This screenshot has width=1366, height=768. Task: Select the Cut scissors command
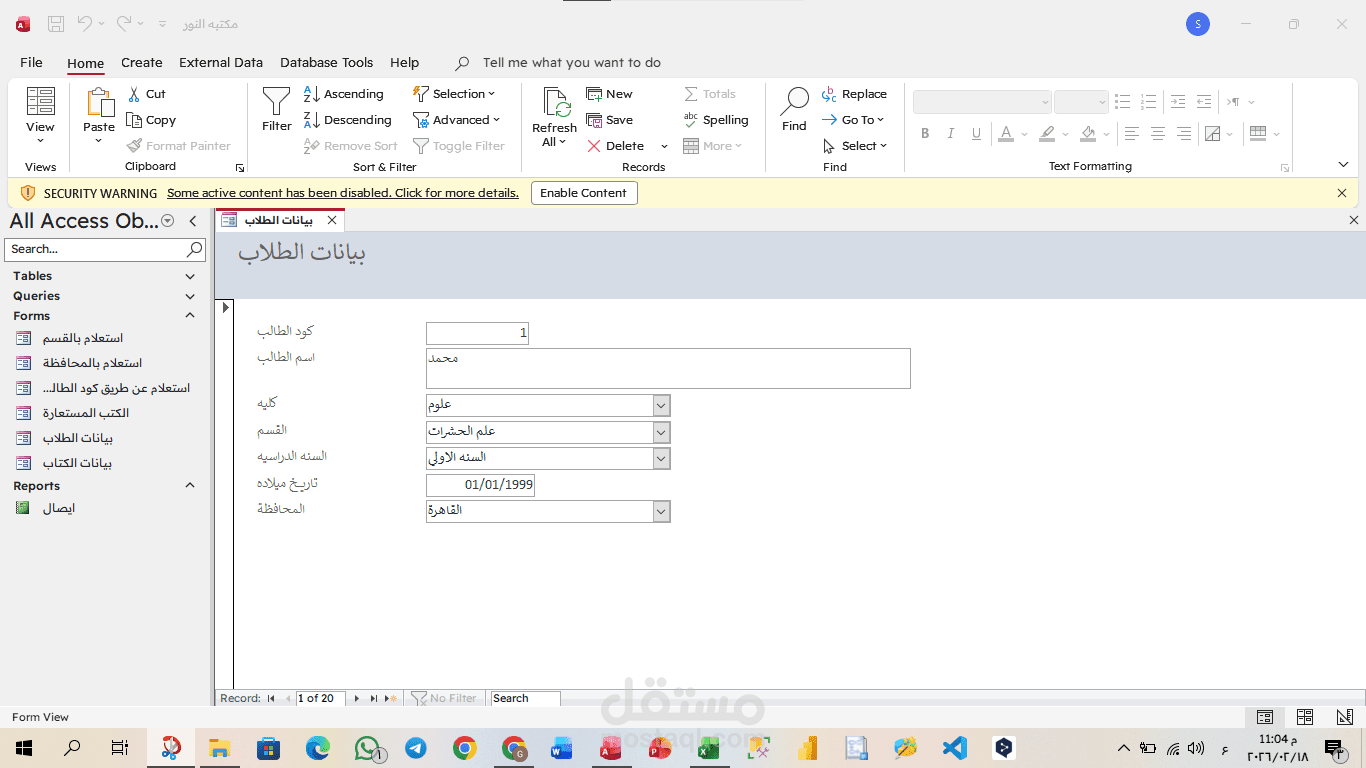(x=147, y=94)
